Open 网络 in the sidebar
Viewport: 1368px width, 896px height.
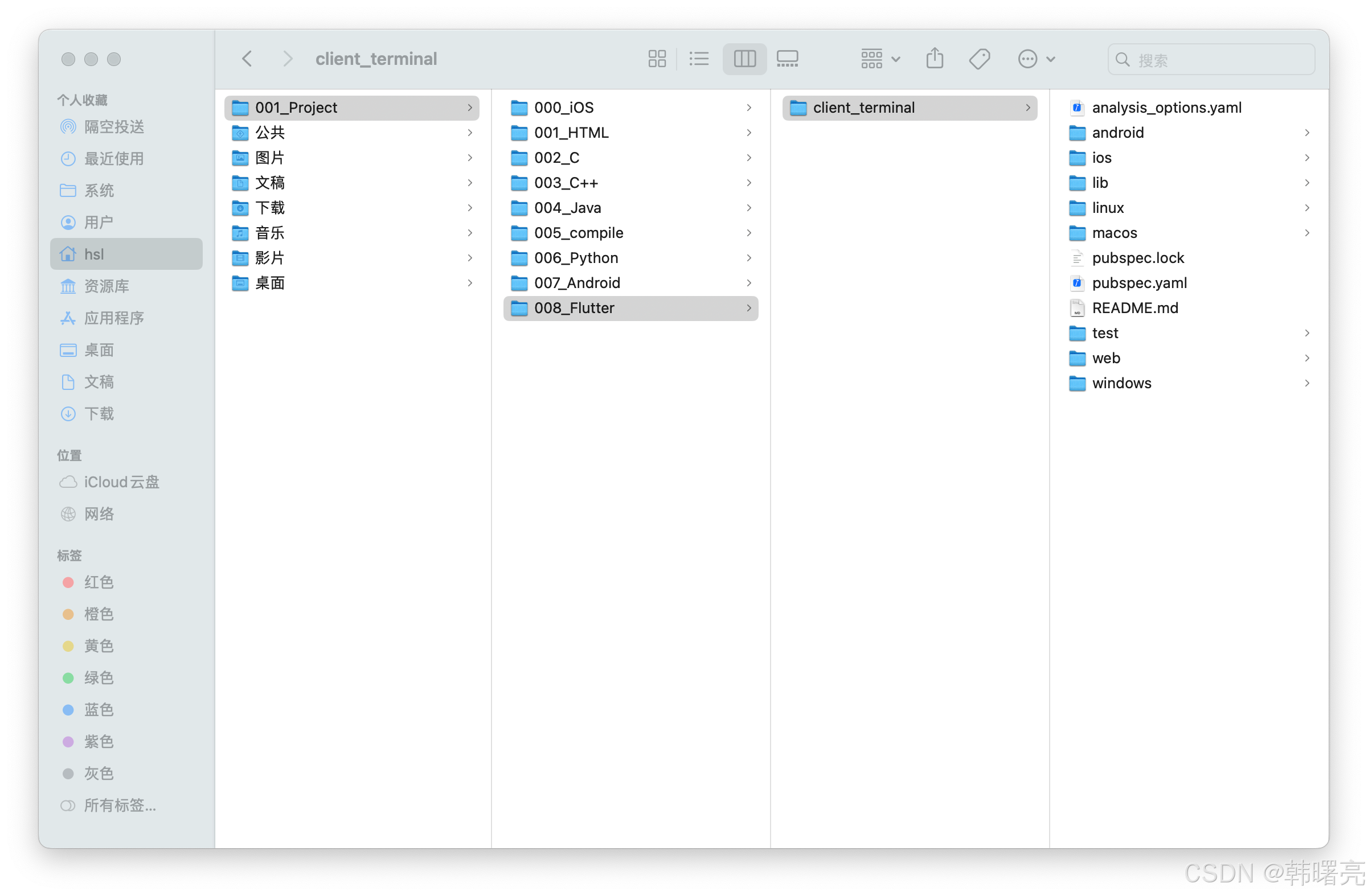(126, 513)
